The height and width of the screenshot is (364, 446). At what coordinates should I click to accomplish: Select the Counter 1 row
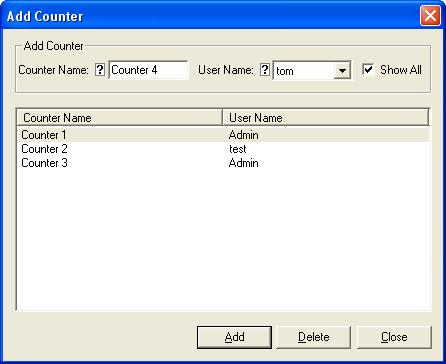click(x=223, y=135)
